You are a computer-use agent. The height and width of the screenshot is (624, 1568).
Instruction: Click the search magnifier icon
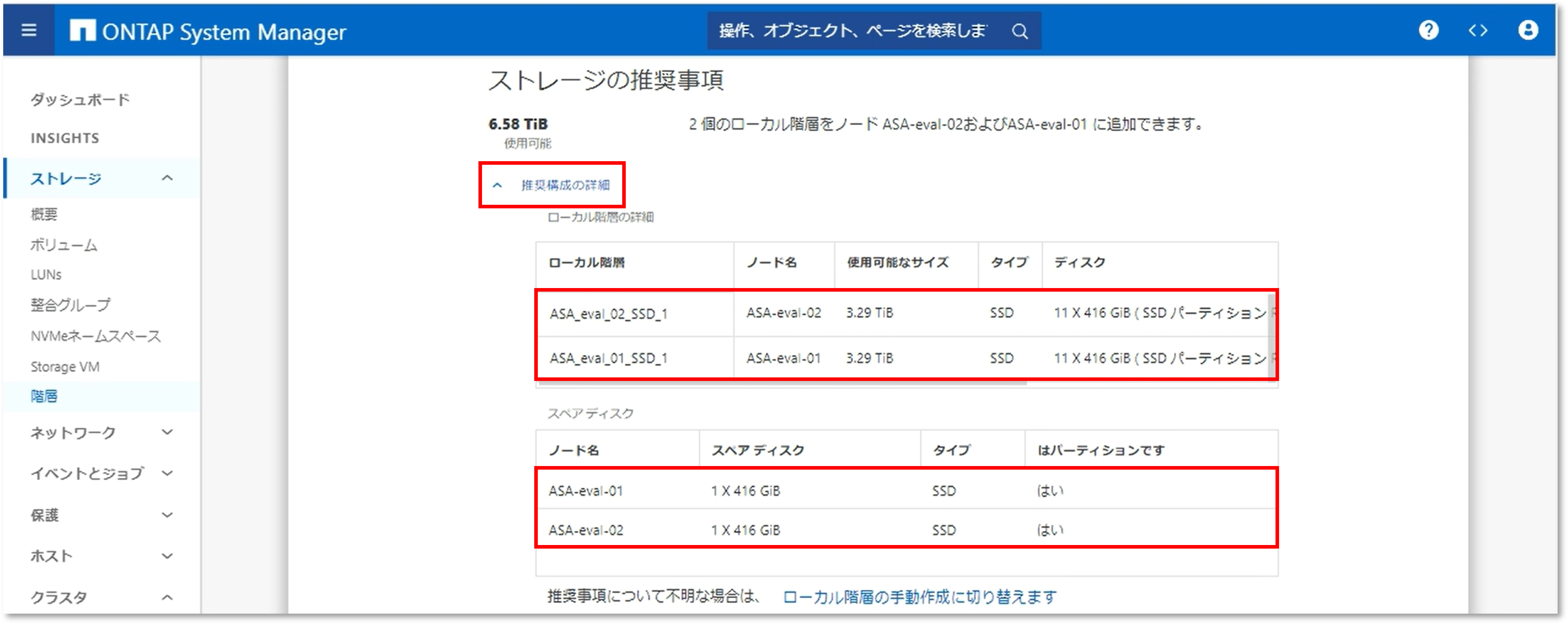[1020, 31]
